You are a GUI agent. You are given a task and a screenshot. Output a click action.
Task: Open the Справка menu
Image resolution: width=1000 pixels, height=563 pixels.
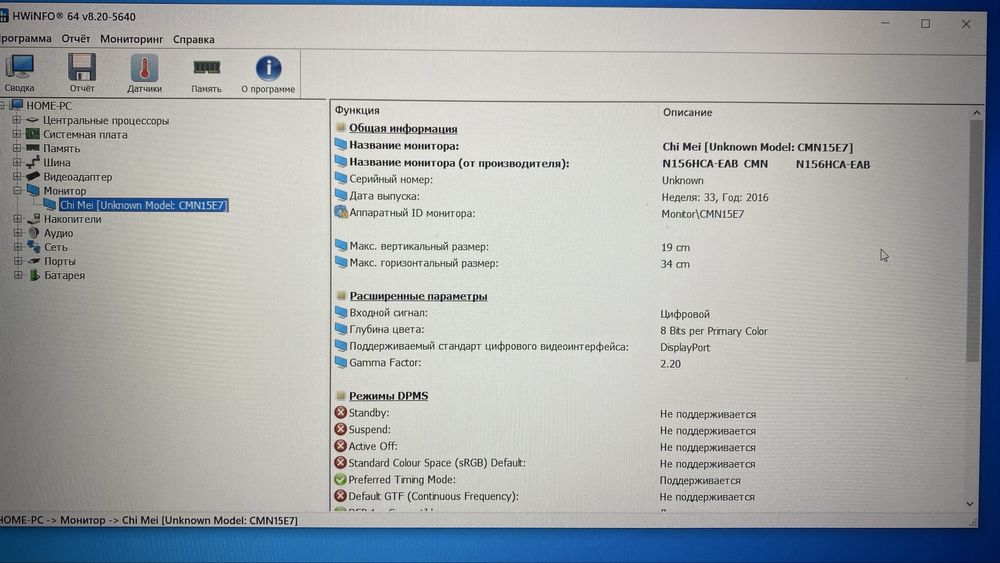point(194,40)
